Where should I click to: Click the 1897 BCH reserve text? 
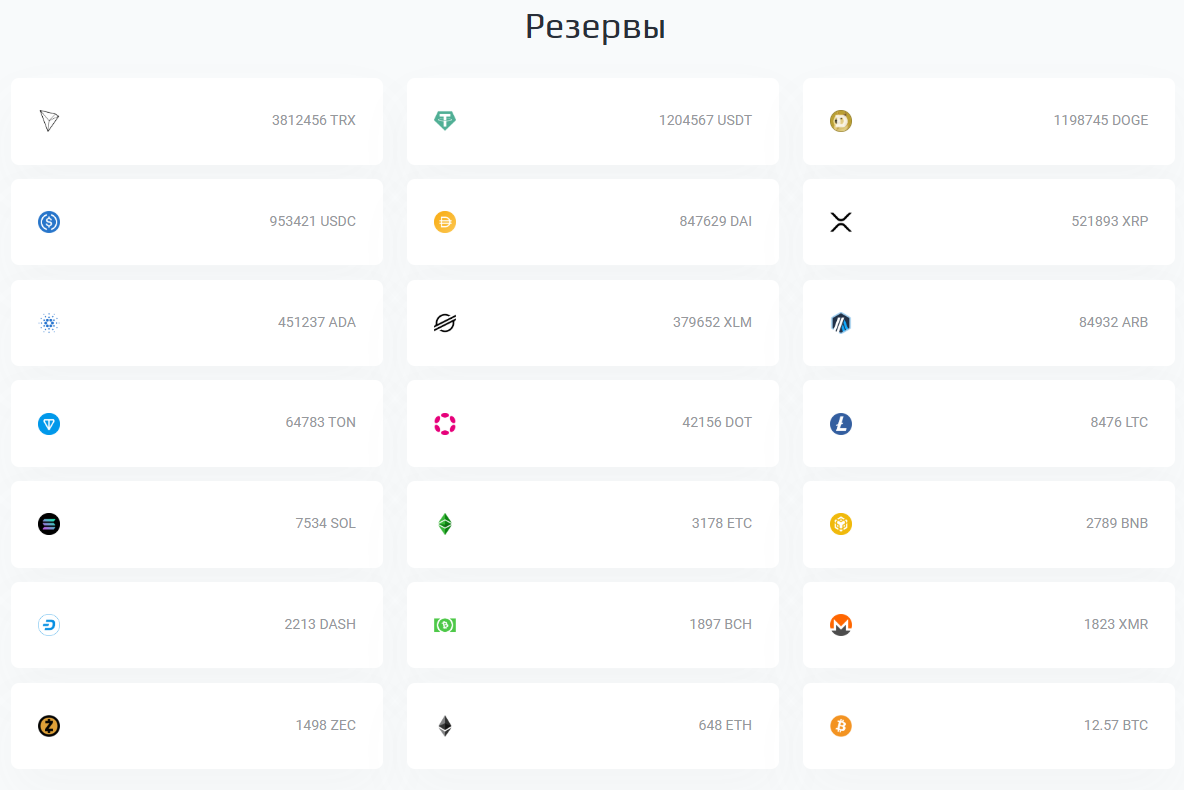(720, 625)
